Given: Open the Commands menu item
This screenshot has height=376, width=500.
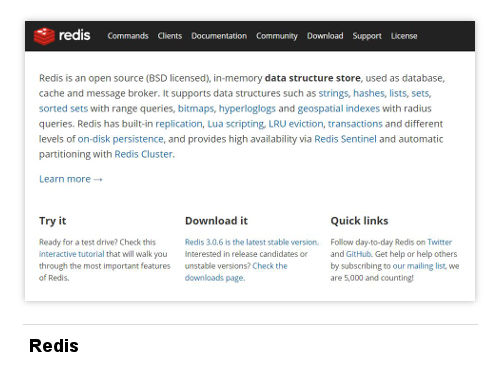Looking at the screenshot, I should coord(128,36).
